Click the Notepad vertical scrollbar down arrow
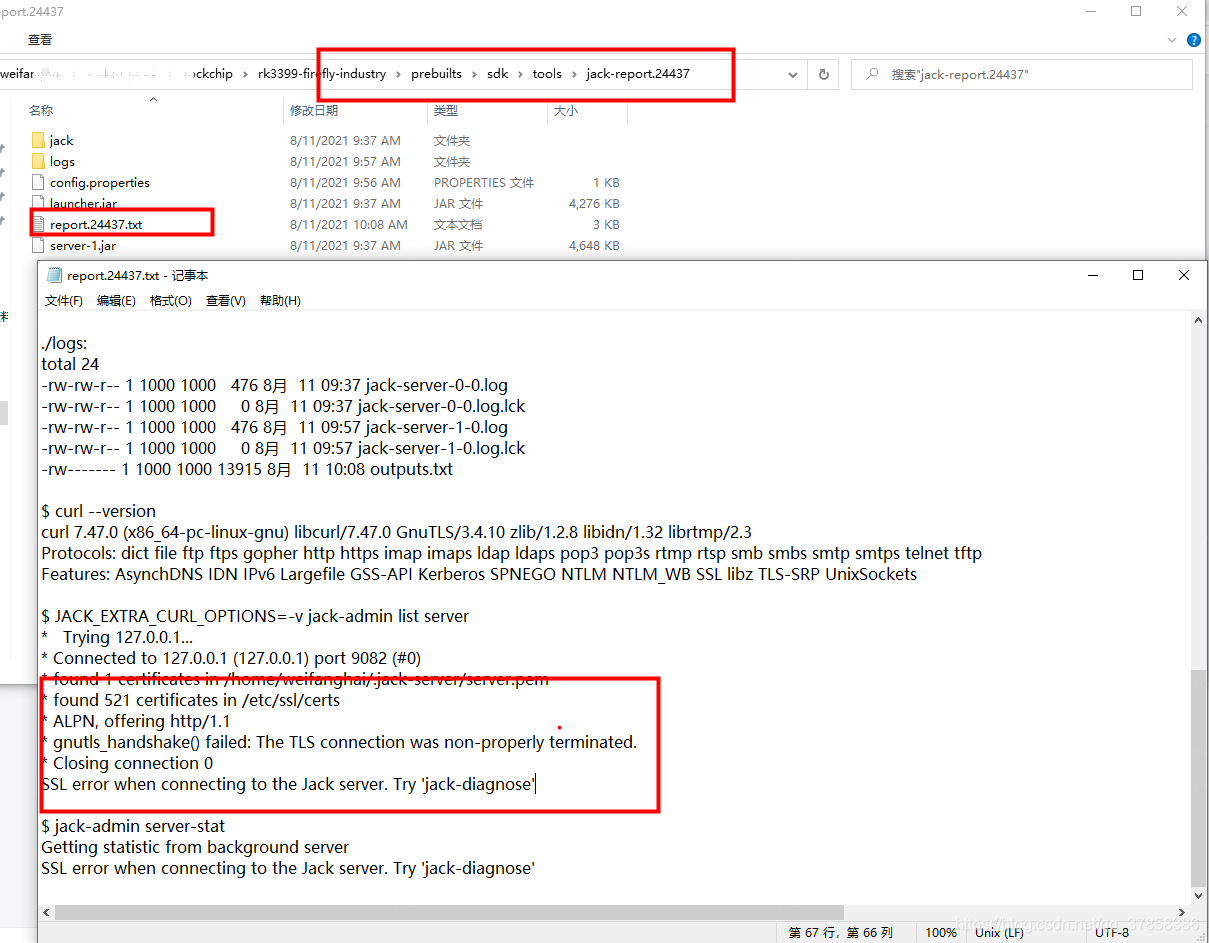This screenshot has width=1209, height=943. (x=1198, y=895)
